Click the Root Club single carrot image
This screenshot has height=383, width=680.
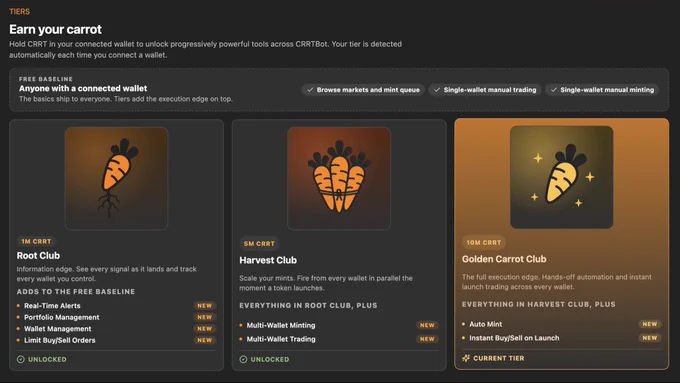(116, 178)
